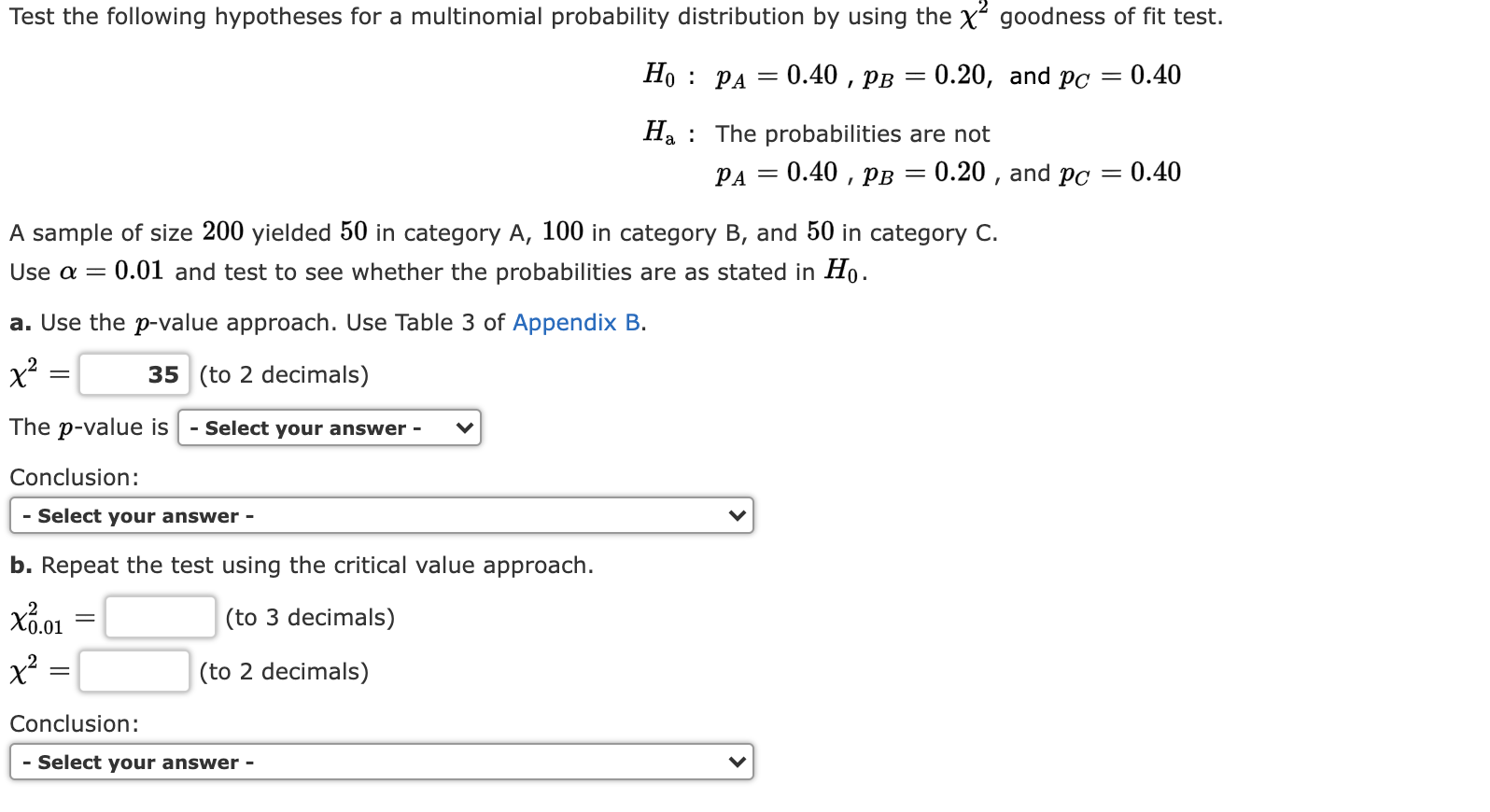Click the arrow on part a Conclusion selector
Screen dimensions: 1490x812
coord(737,514)
